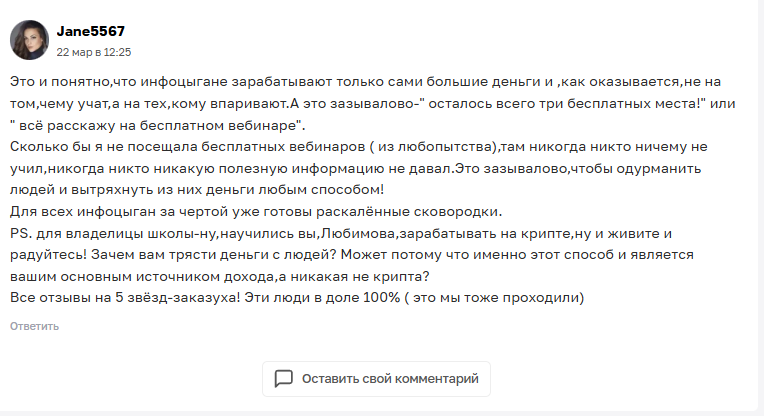Screen dimensions: 764x416
Task: Click PS. at the postscript start
Action: click(20, 233)
